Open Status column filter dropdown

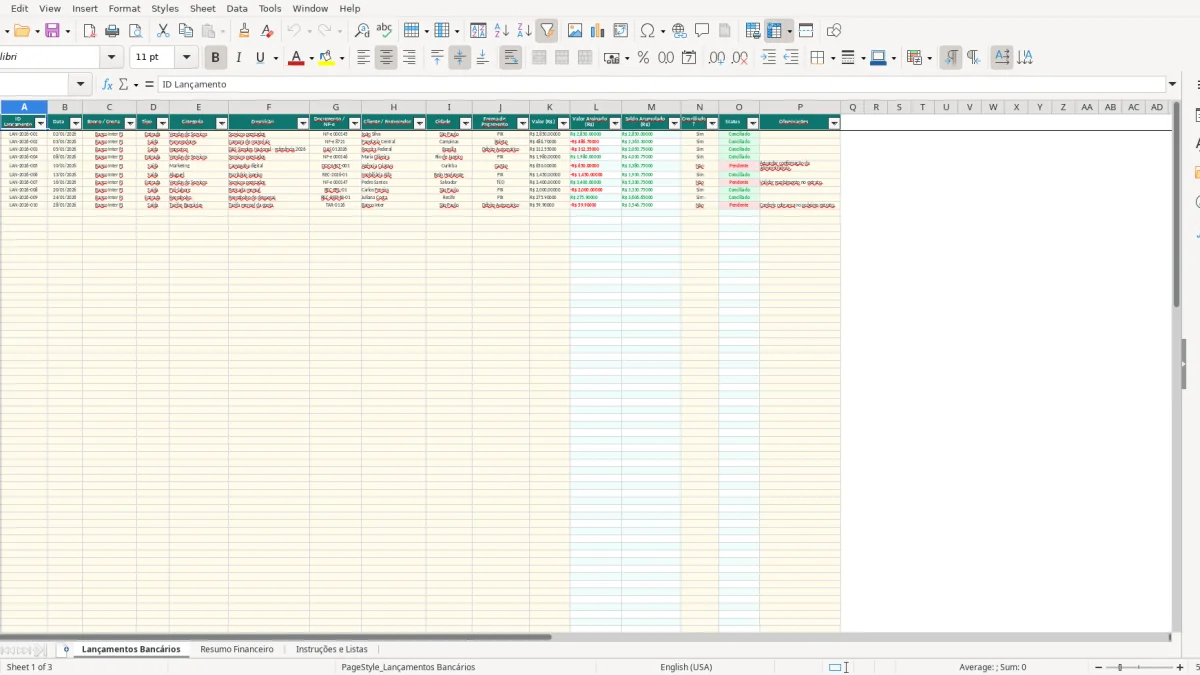pos(752,123)
